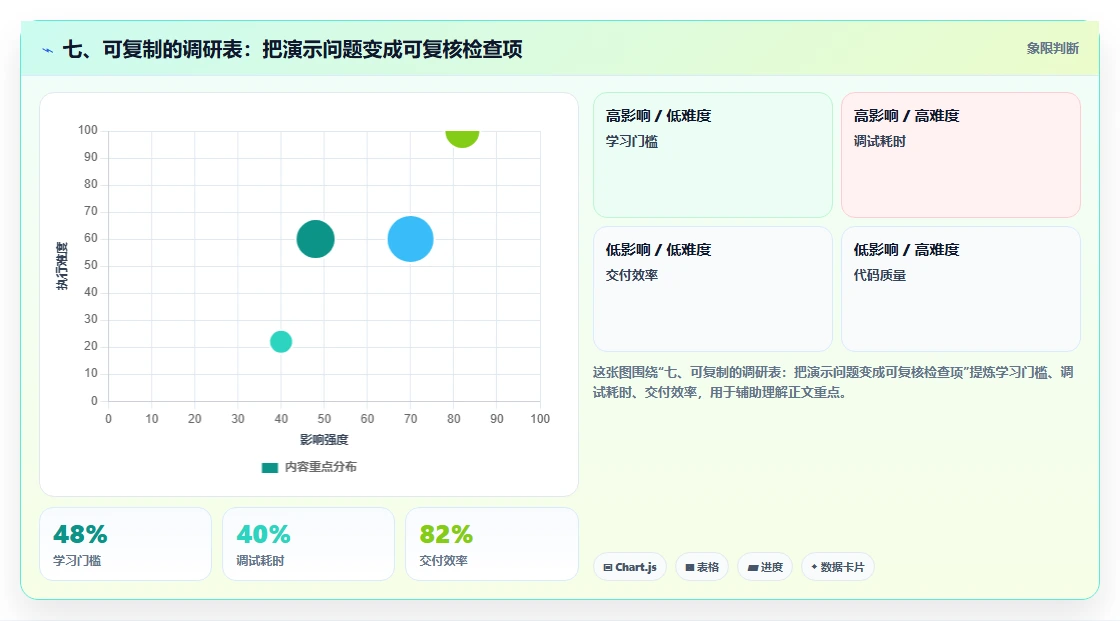This screenshot has width=1120, height=621.
Task: Click the icon in the 进度 chip
Action: (x=753, y=567)
